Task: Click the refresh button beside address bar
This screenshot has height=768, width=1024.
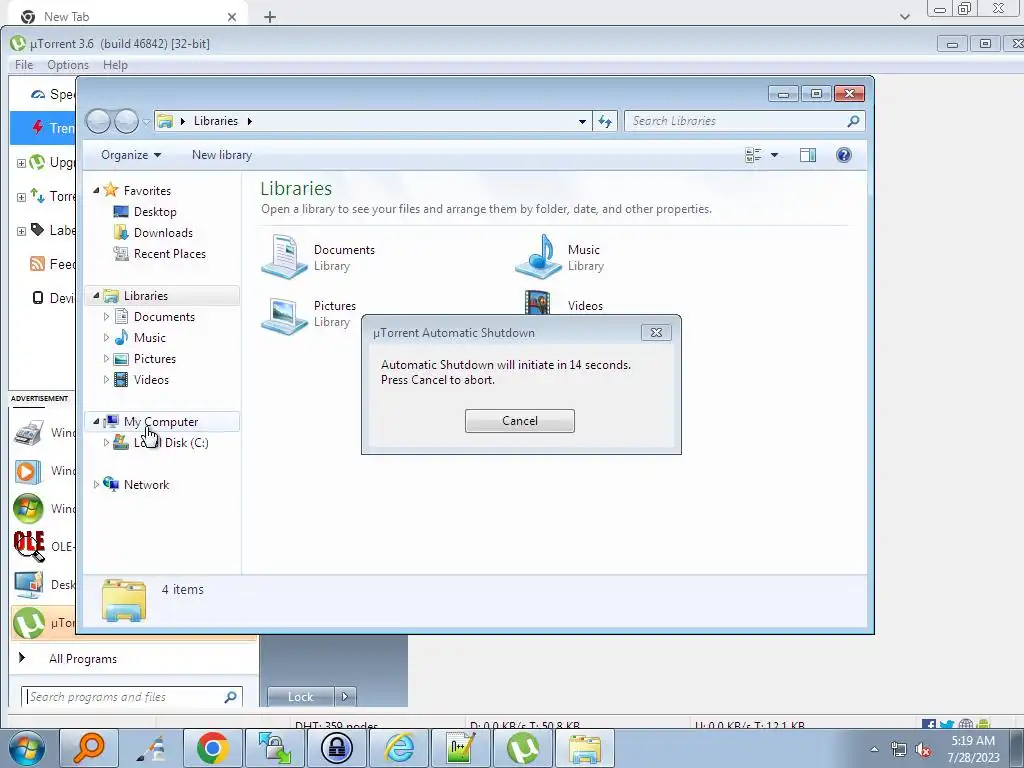Action: point(605,121)
